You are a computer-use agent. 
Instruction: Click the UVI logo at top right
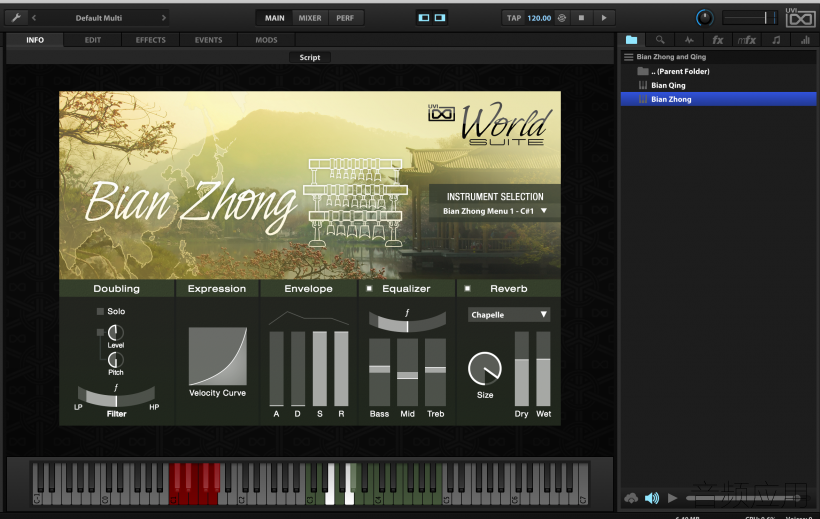(x=800, y=17)
